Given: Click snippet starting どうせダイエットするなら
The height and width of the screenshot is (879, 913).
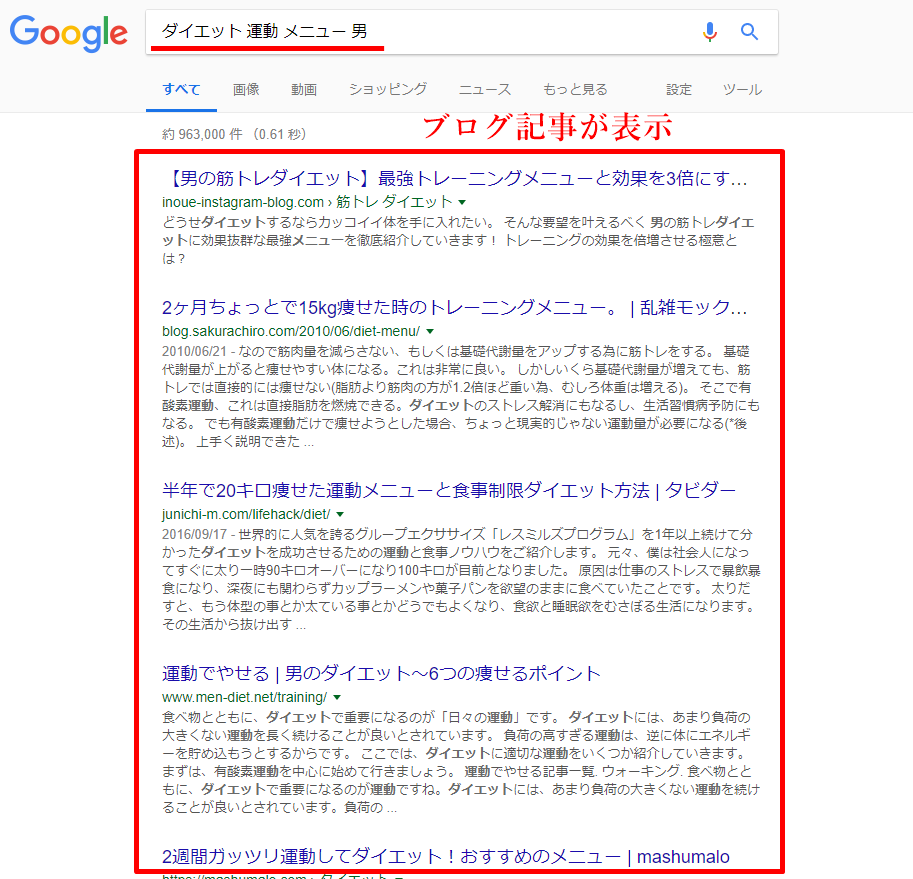Looking at the screenshot, I should point(458,240).
